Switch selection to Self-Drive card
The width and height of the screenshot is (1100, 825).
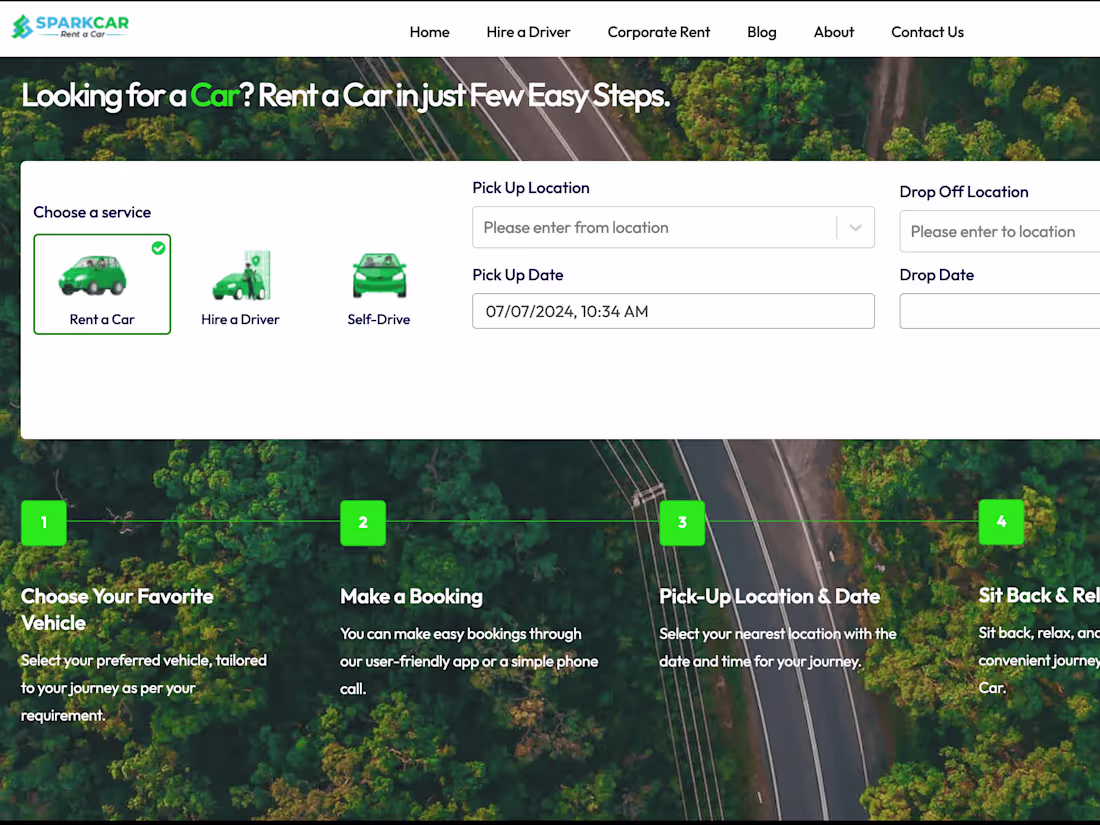click(379, 284)
